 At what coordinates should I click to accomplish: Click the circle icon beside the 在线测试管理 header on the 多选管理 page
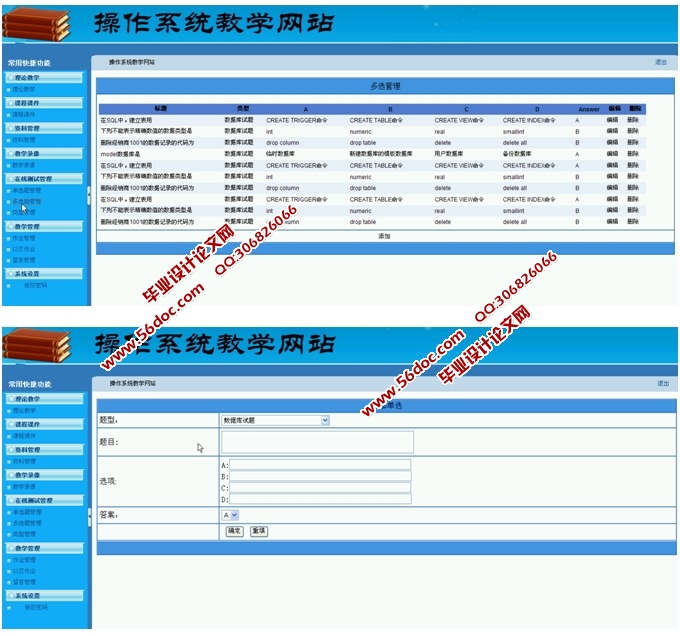(10, 179)
